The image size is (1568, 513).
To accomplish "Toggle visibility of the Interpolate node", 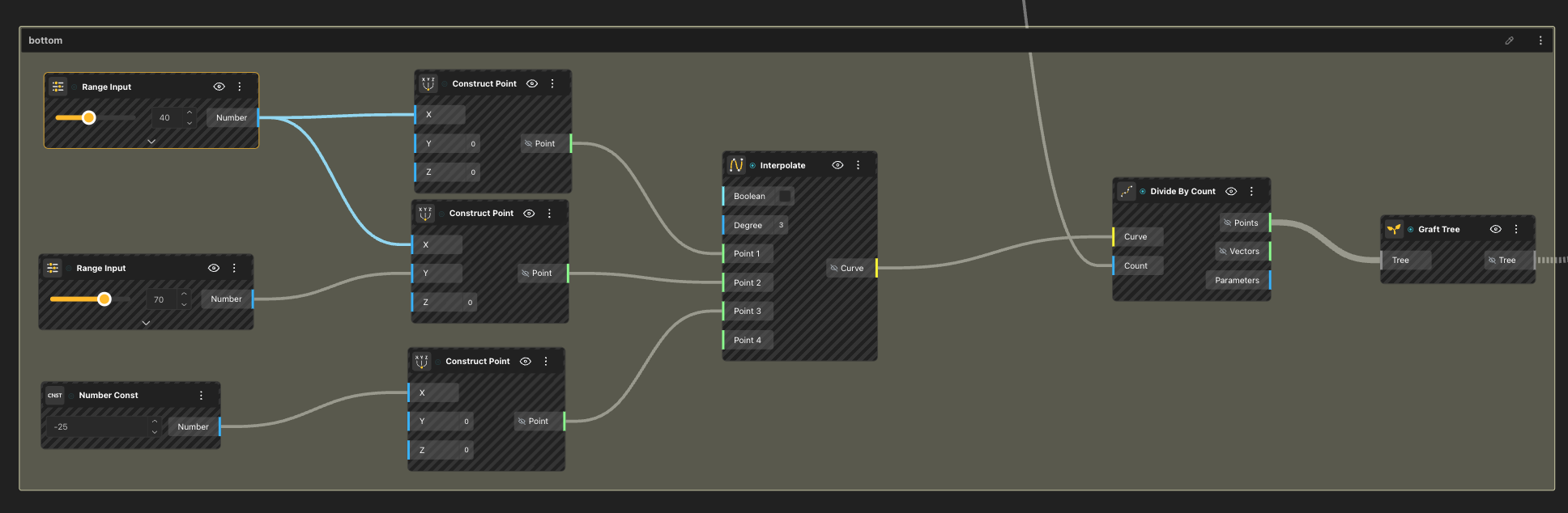I will click(x=837, y=165).
